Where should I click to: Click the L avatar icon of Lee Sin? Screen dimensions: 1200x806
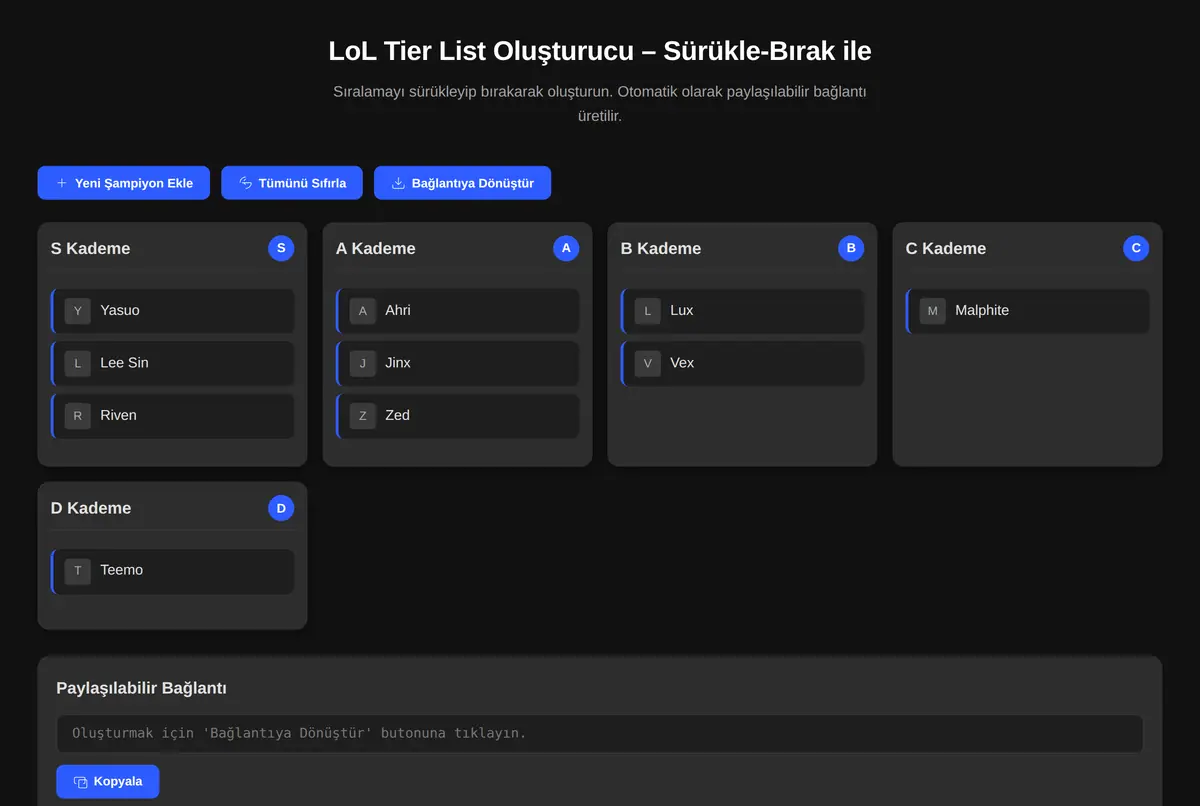[x=78, y=363]
